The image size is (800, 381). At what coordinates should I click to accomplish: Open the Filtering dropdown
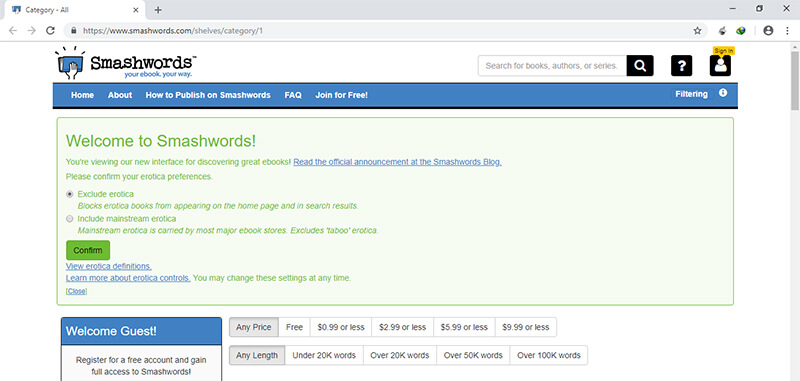[691, 94]
